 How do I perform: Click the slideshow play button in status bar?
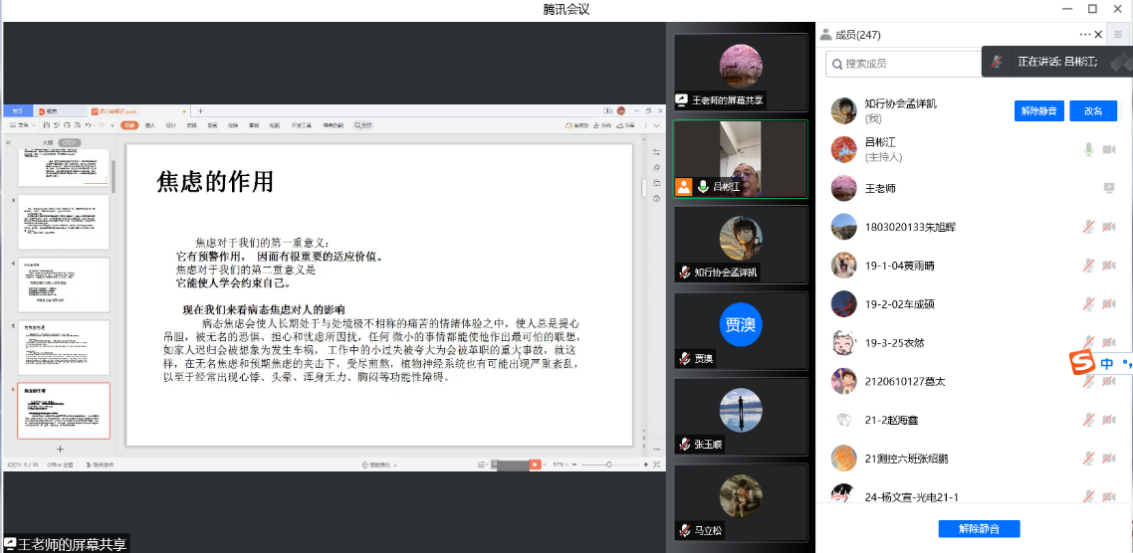point(535,465)
